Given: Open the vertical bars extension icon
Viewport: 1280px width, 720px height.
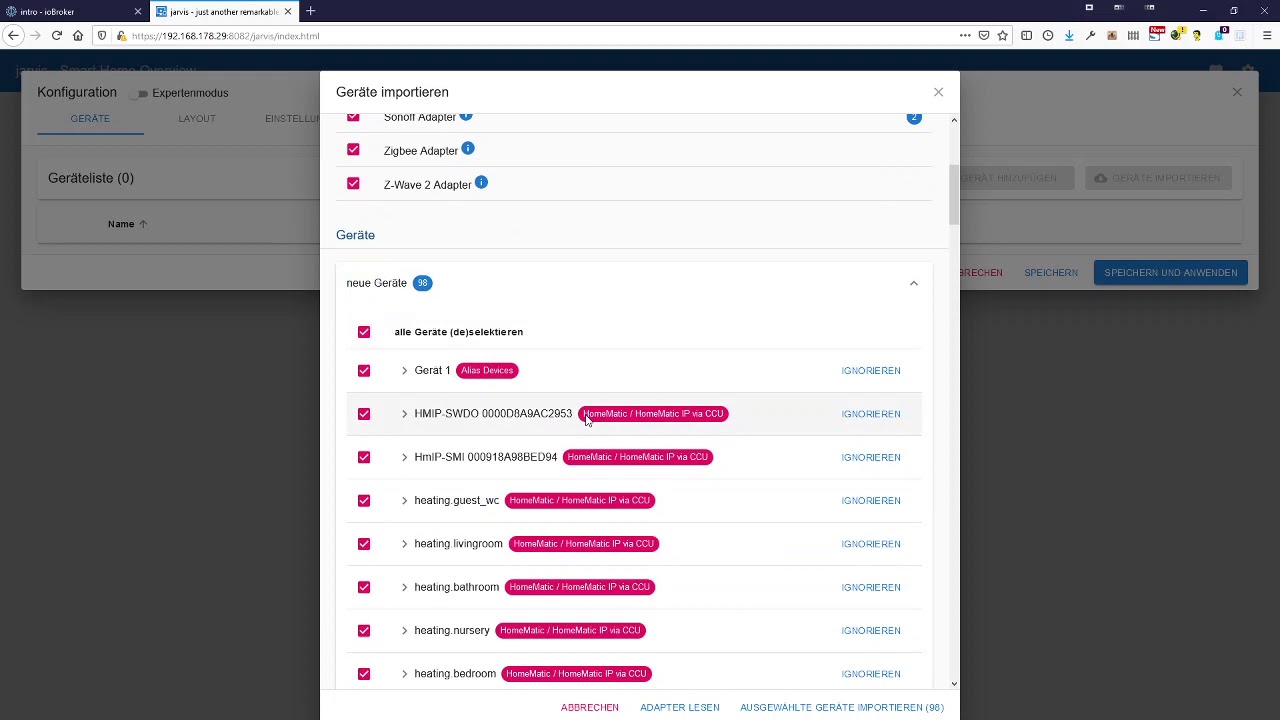Looking at the screenshot, I should point(1133,36).
